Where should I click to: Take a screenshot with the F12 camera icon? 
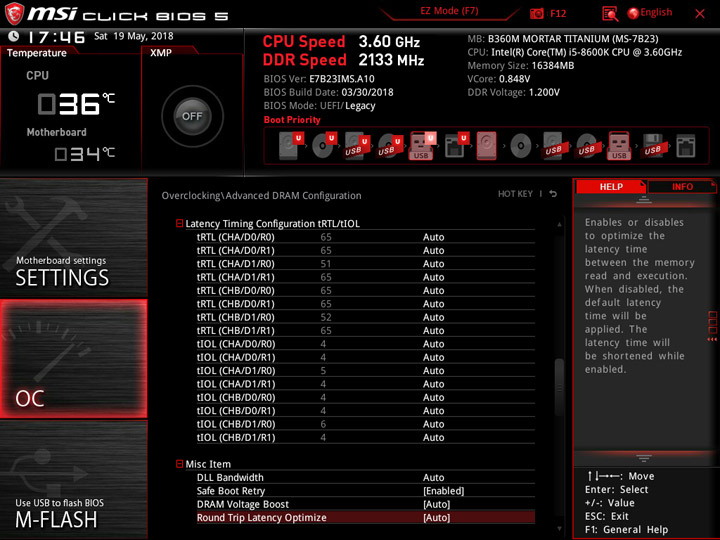536,14
